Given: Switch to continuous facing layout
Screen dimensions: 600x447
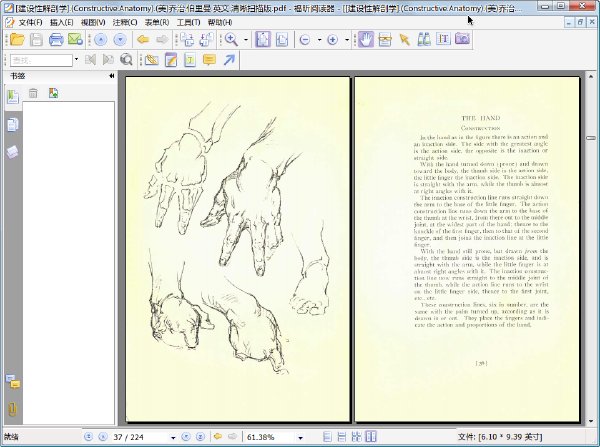Looking at the screenshot, I should pyautogui.click(x=356, y=437).
